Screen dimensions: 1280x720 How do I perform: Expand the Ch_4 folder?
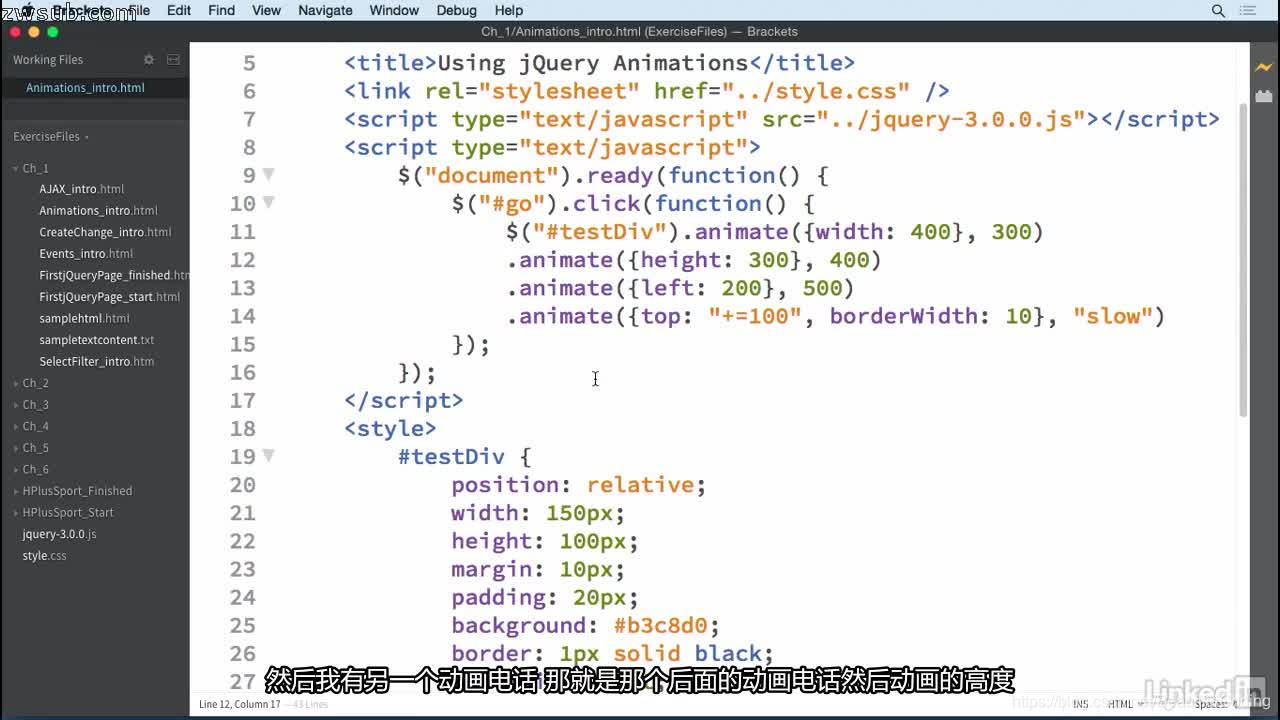coord(16,427)
